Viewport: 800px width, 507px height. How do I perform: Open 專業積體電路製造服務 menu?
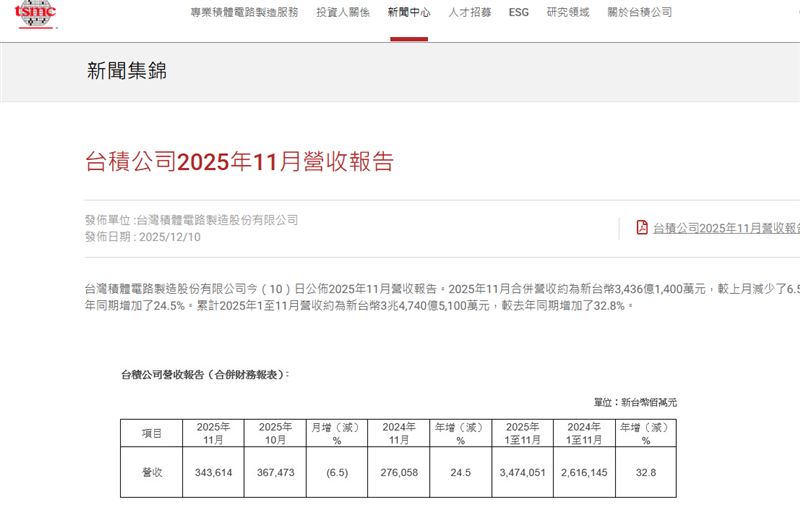point(244,12)
